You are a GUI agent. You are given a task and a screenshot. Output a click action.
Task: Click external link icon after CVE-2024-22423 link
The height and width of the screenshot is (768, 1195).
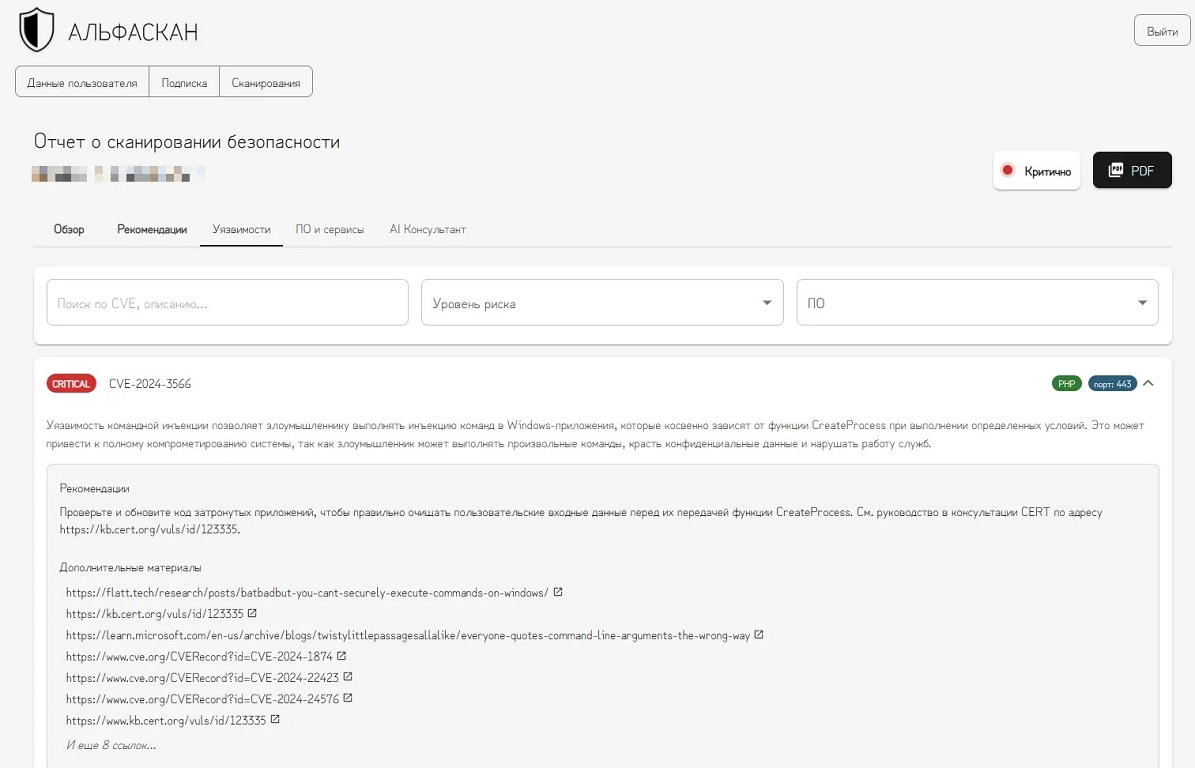coord(348,677)
